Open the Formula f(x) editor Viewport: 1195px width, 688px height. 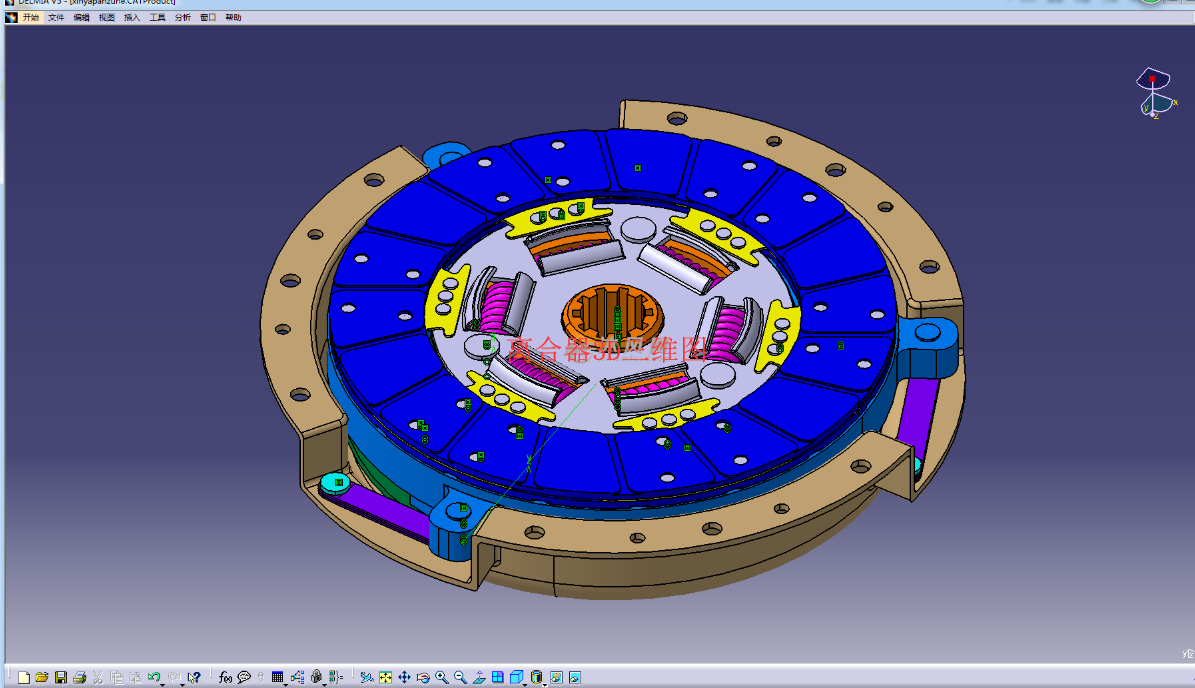[225, 677]
